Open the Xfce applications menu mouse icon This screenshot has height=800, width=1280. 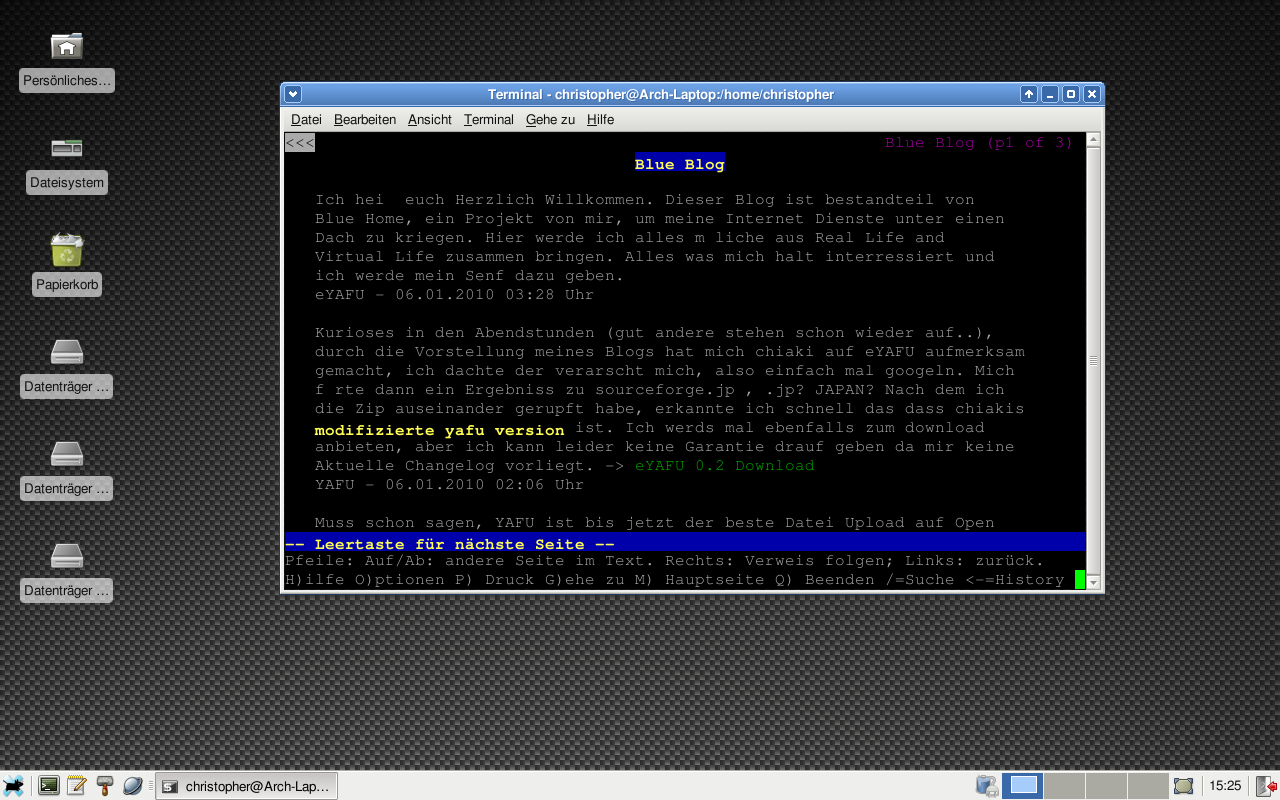point(14,786)
